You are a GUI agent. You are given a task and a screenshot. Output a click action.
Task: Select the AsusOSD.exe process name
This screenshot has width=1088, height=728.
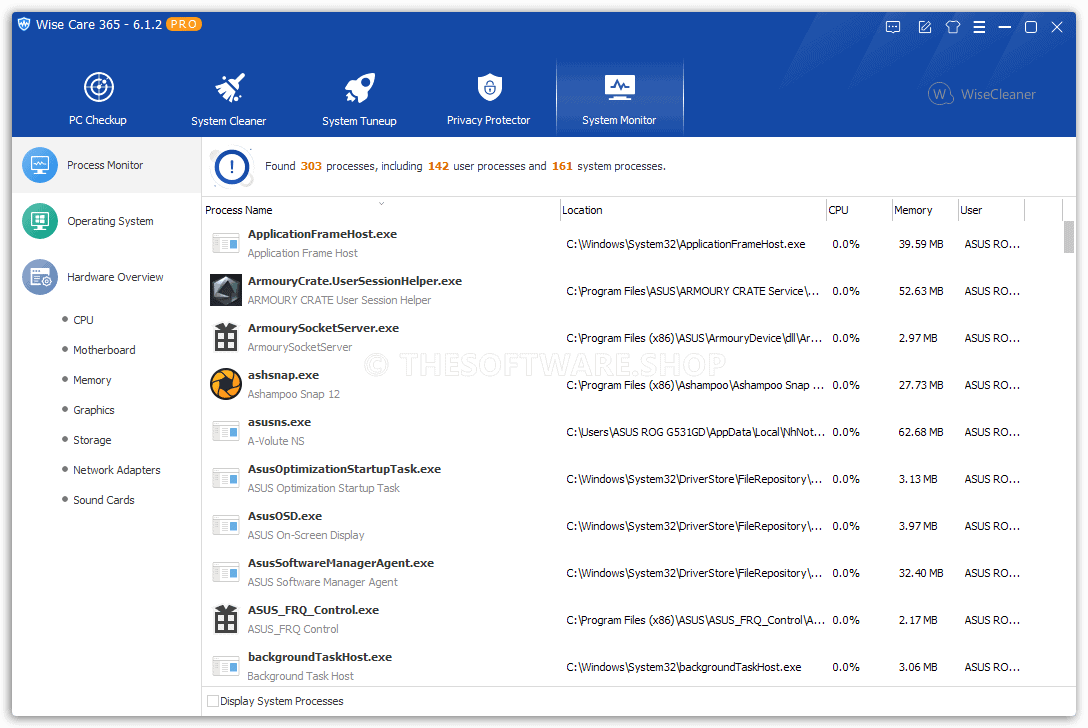pyautogui.click(x=284, y=516)
